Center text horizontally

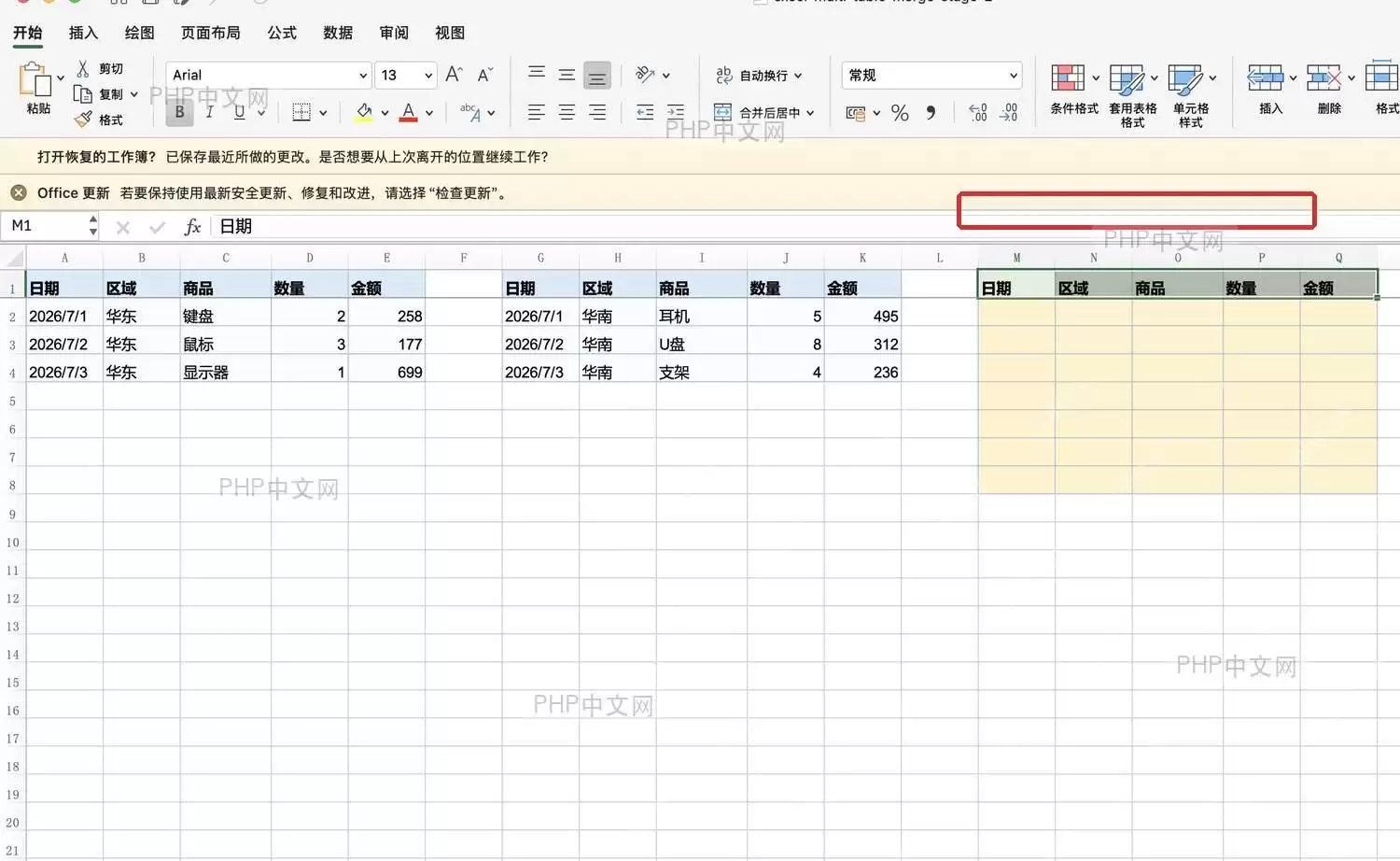coord(567,112)
